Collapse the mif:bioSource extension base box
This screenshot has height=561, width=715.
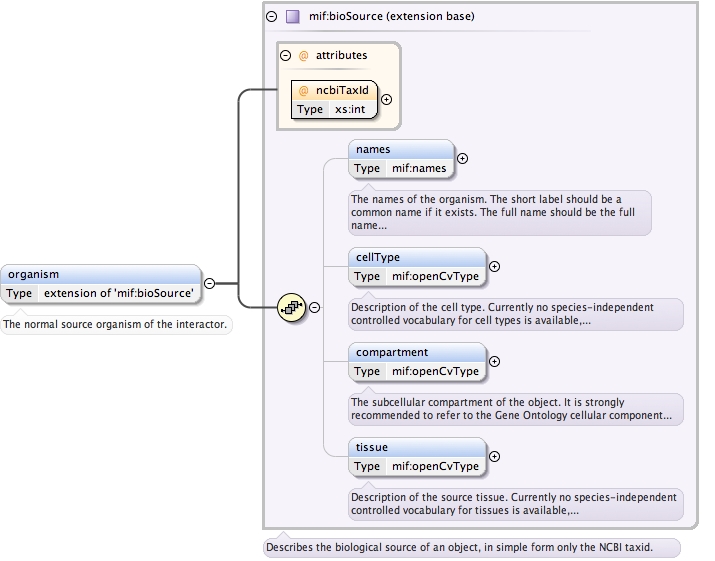272,17
